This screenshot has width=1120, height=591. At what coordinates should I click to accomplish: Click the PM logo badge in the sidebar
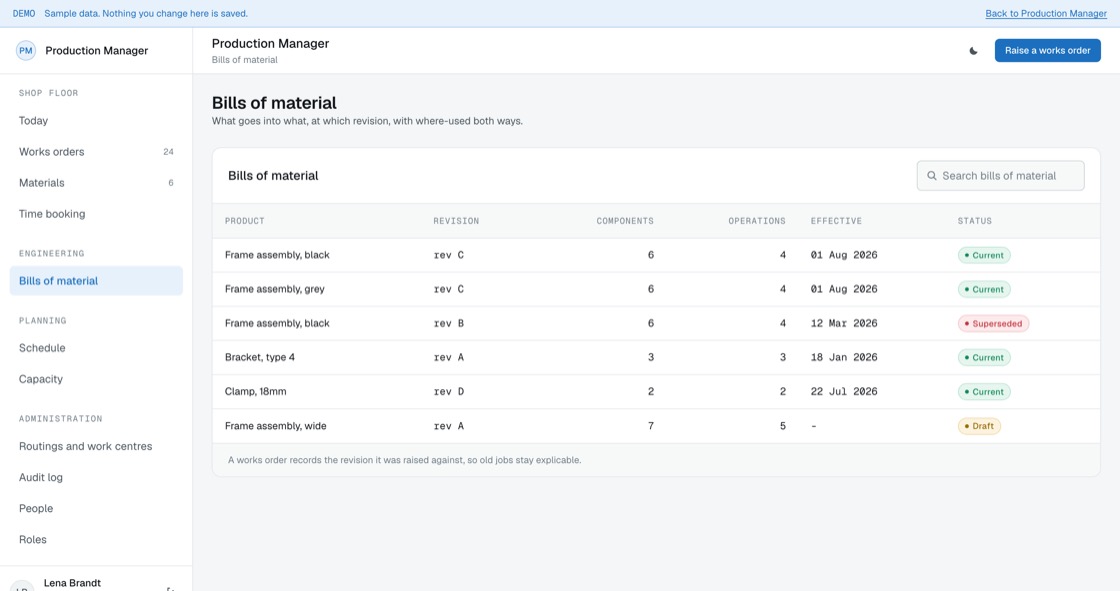tap(26, 51)
